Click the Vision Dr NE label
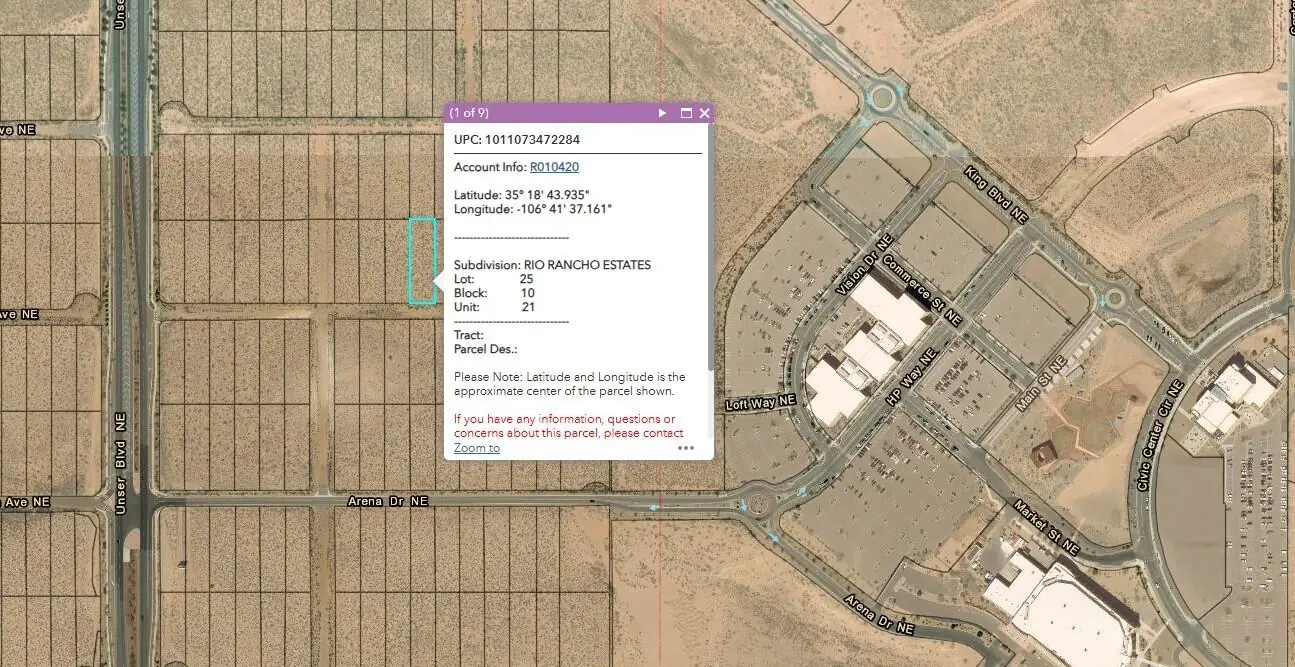Screen dimensions: 1295x667 pos(863,265)
